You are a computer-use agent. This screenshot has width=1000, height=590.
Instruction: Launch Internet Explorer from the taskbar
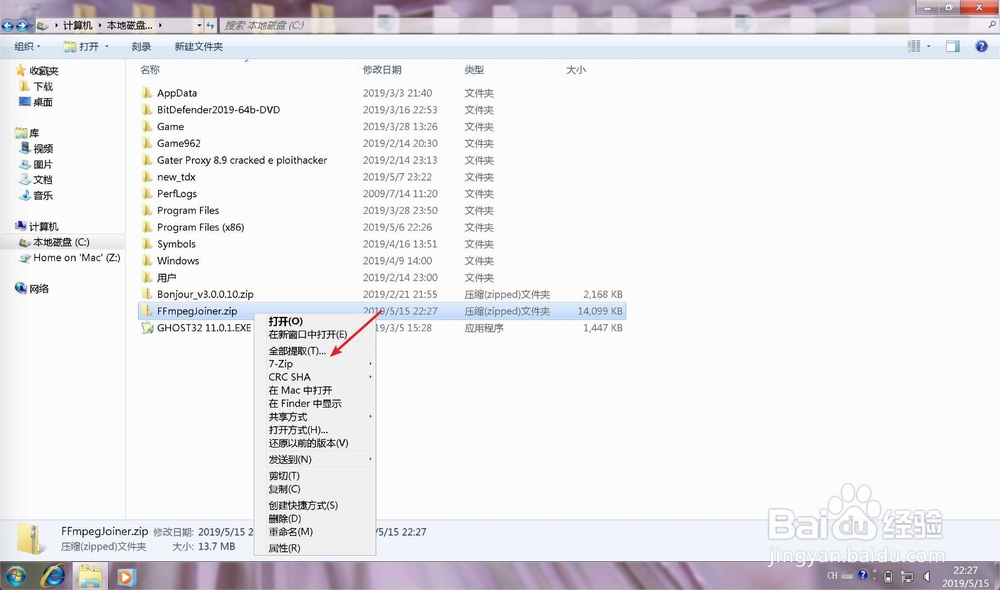coord(53,577)
